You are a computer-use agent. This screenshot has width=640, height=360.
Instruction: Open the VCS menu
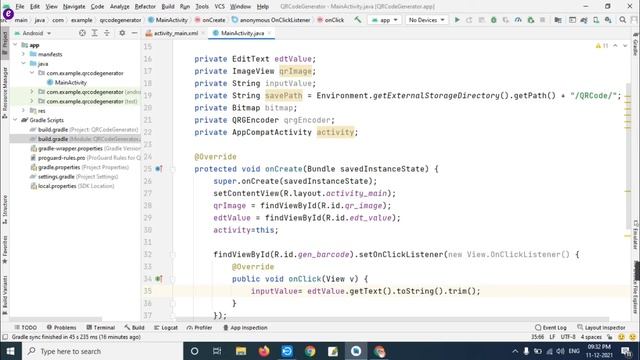(x=219, y=7)
